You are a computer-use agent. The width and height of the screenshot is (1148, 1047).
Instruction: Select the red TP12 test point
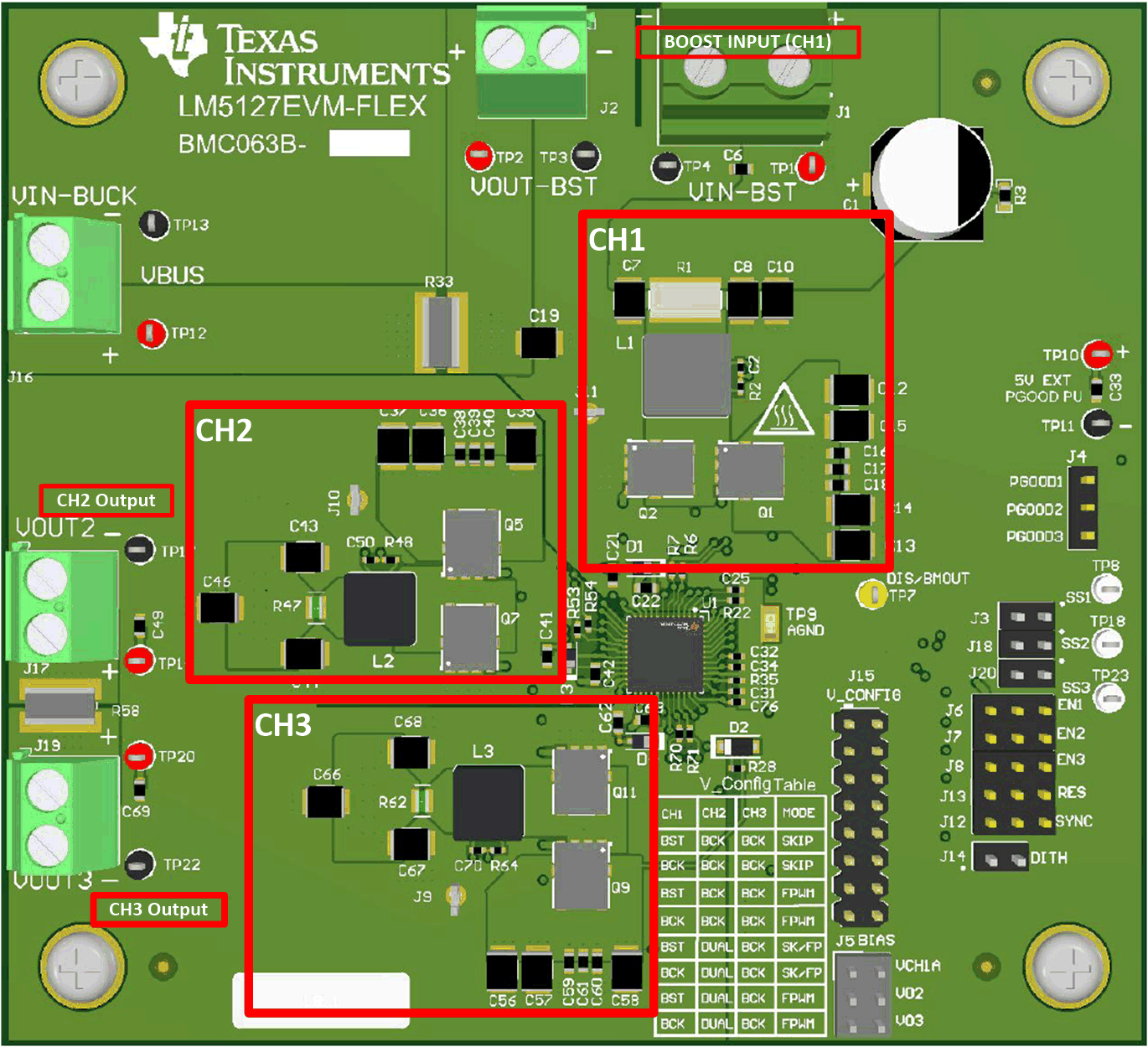(152, 333)
